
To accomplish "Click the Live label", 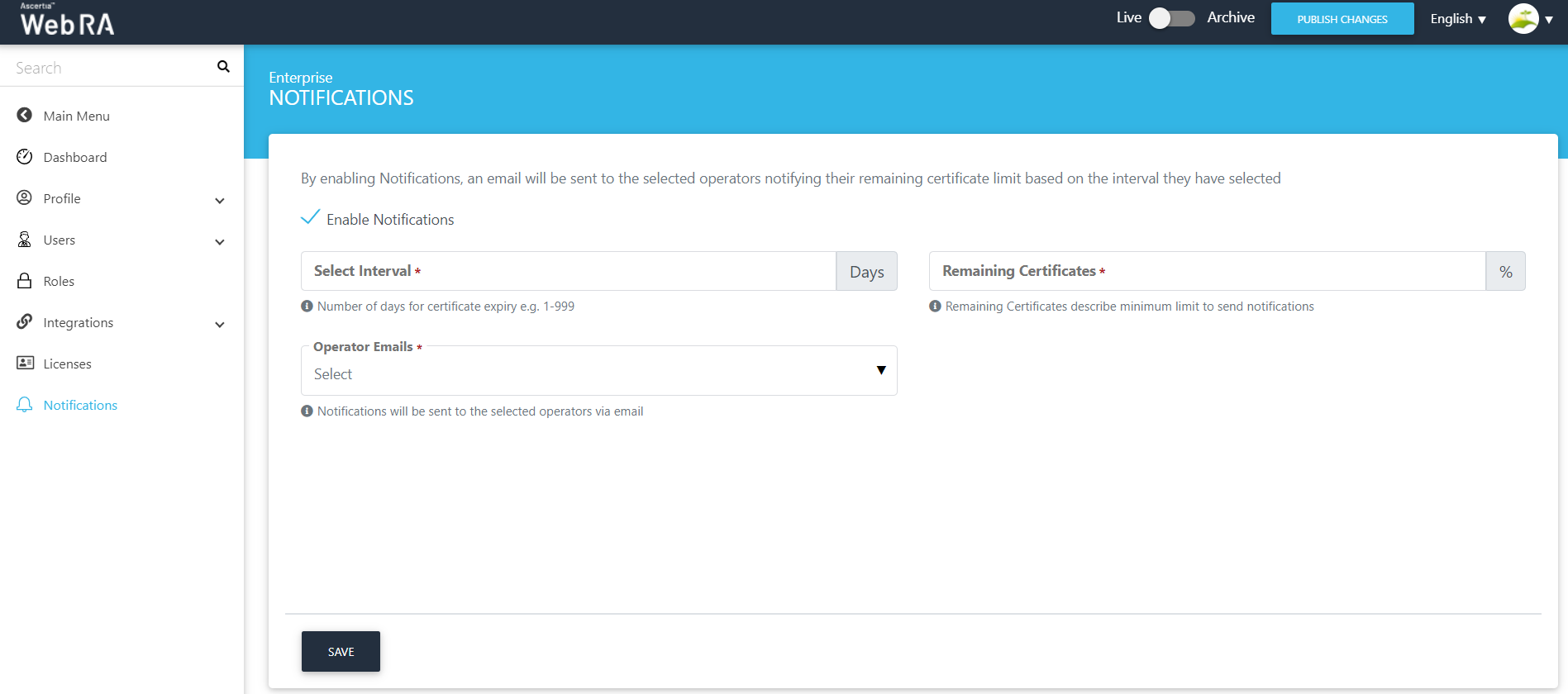I will point(1129,17).
